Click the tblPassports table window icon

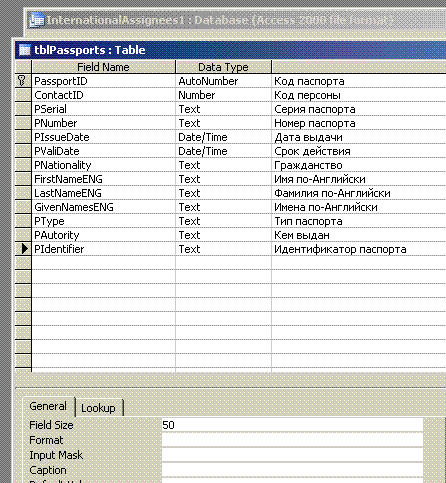tap(24, 50)
